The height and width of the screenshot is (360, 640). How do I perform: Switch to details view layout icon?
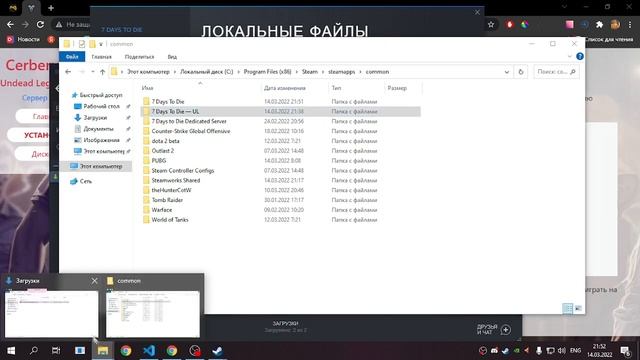coord(567,308)
